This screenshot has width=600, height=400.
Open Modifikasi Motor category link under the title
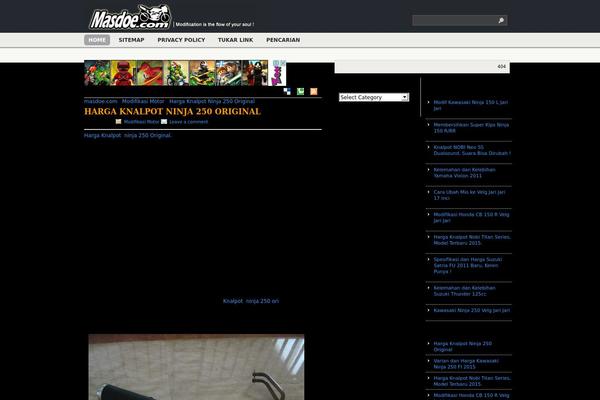[141, 122]
